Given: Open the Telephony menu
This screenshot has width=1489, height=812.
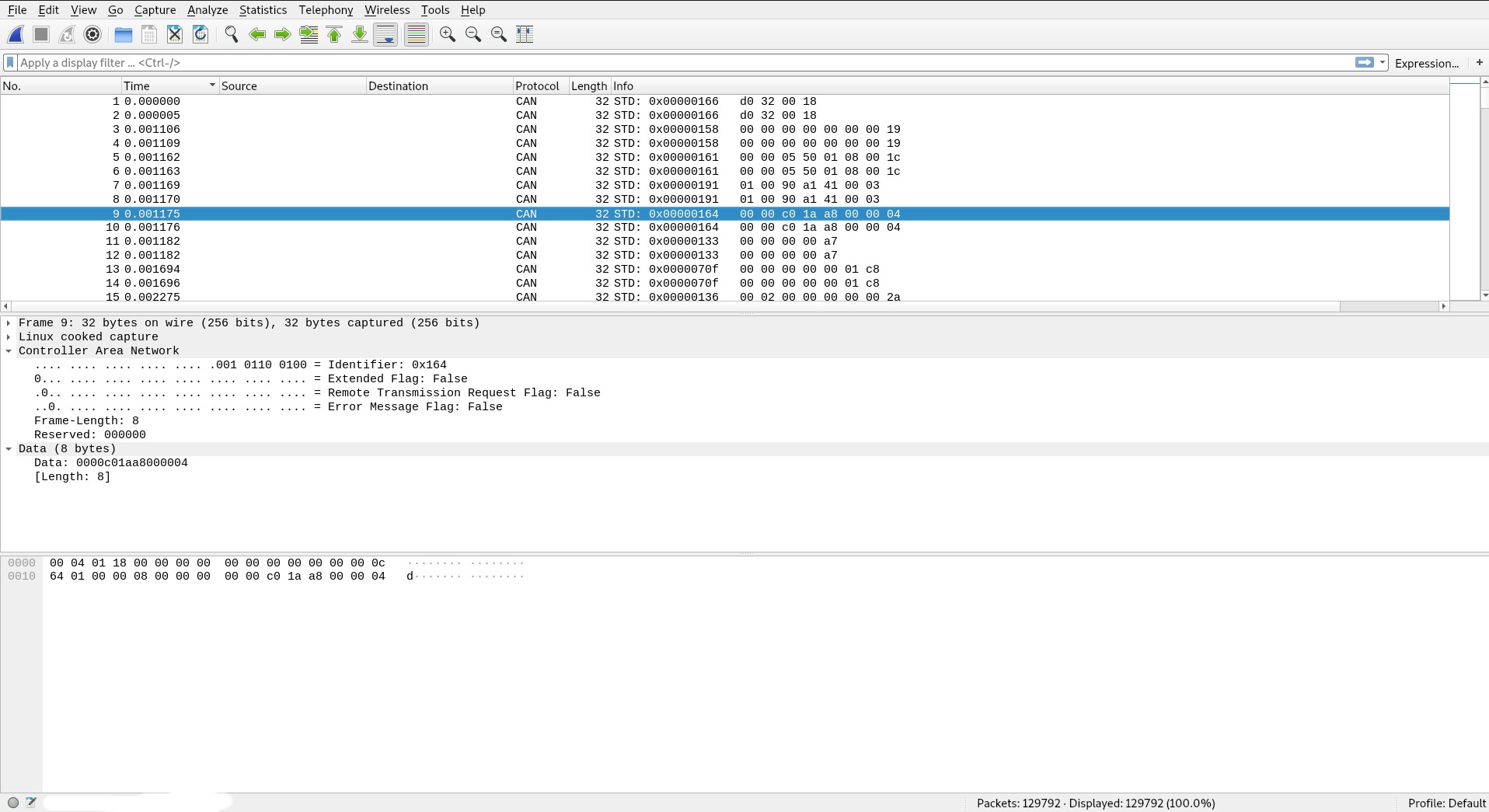Looking at the screenshot, I should (326, 10).
